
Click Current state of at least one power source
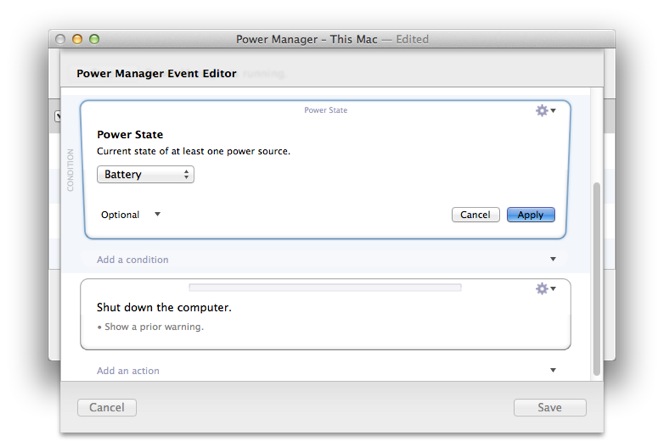pyautogui.click(x=194, y=151)
